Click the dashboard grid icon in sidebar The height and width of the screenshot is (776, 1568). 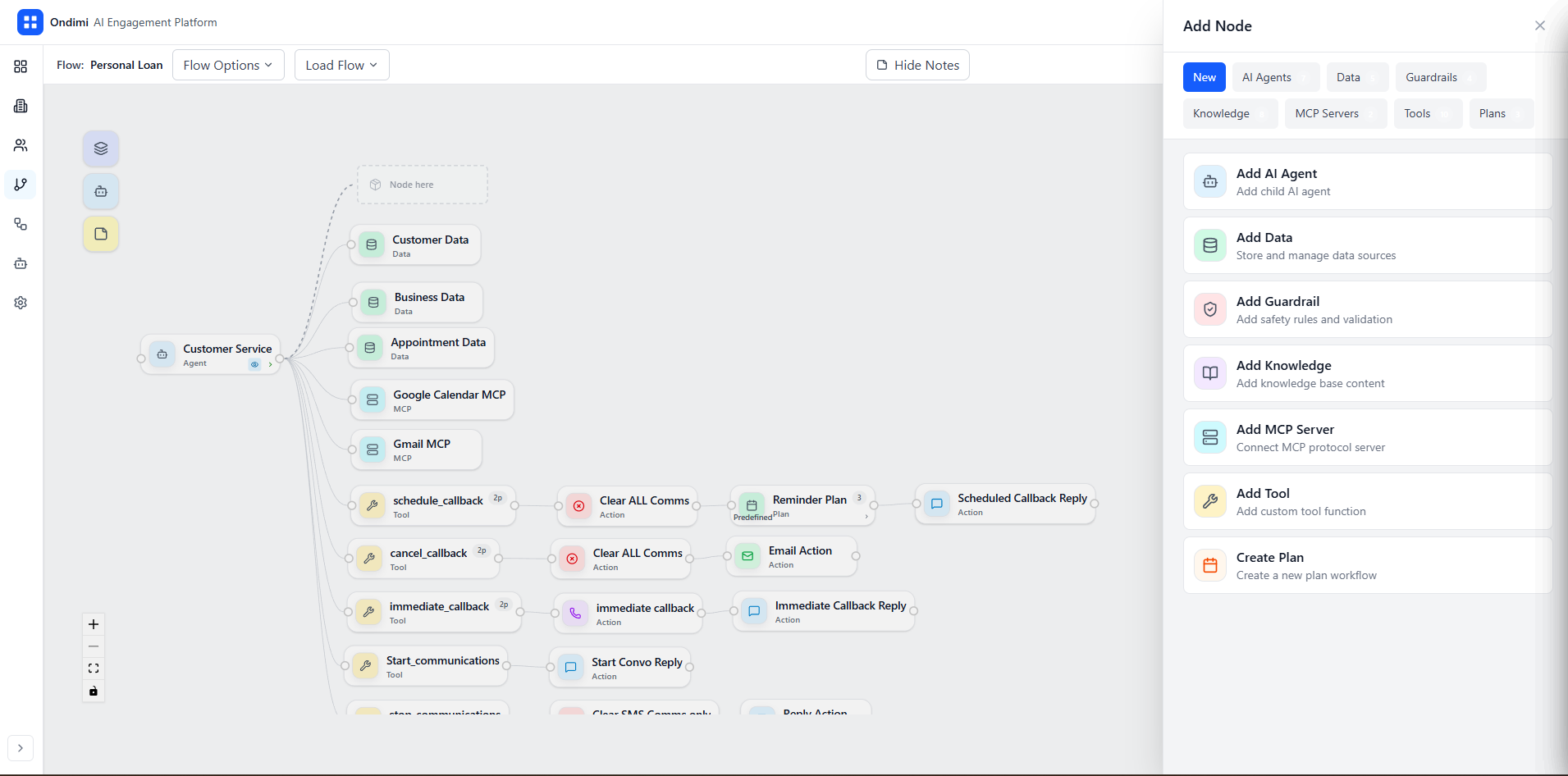(21, 66)
